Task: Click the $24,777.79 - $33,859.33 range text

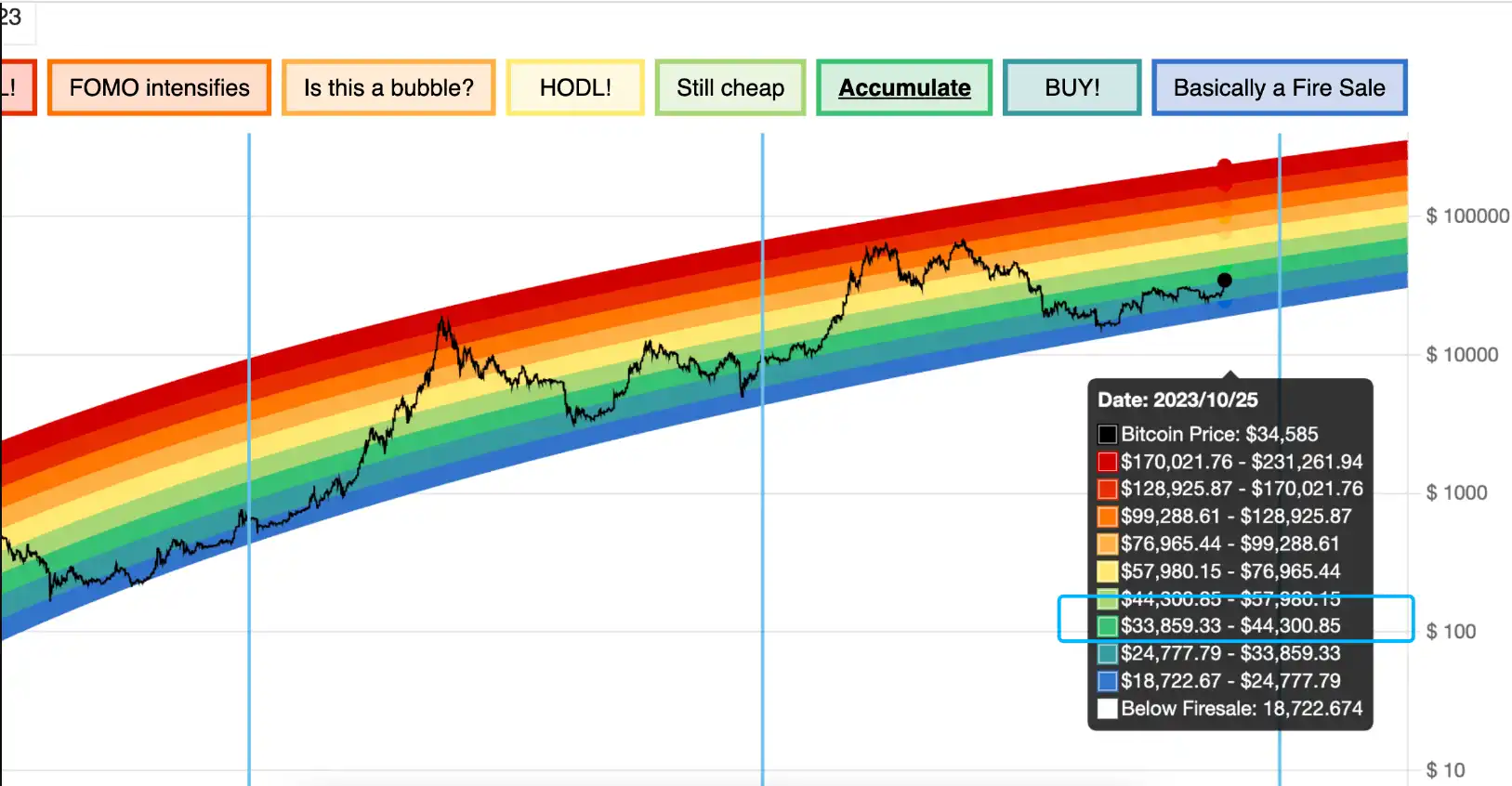Action: pyautogui.click(x=1230, y=654)
